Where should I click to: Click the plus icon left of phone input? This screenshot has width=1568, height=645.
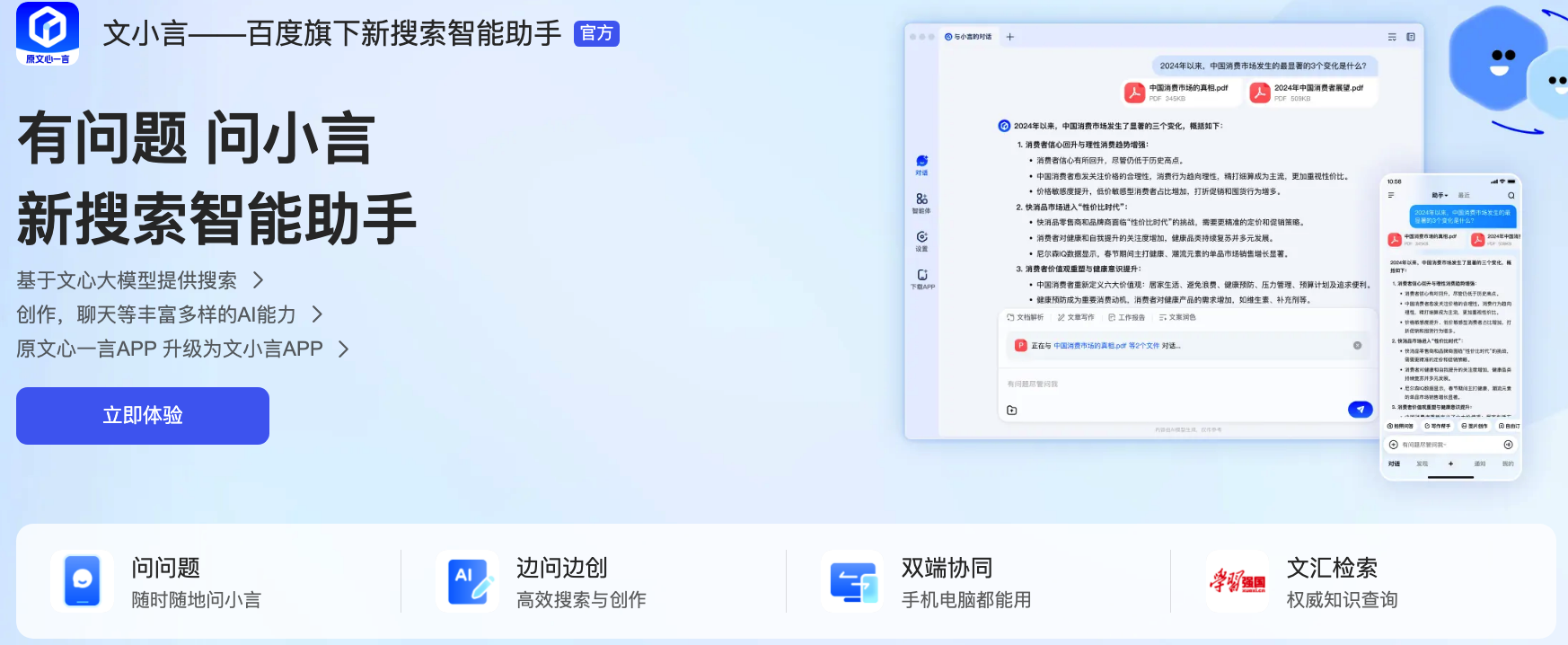coord(1393,445)
